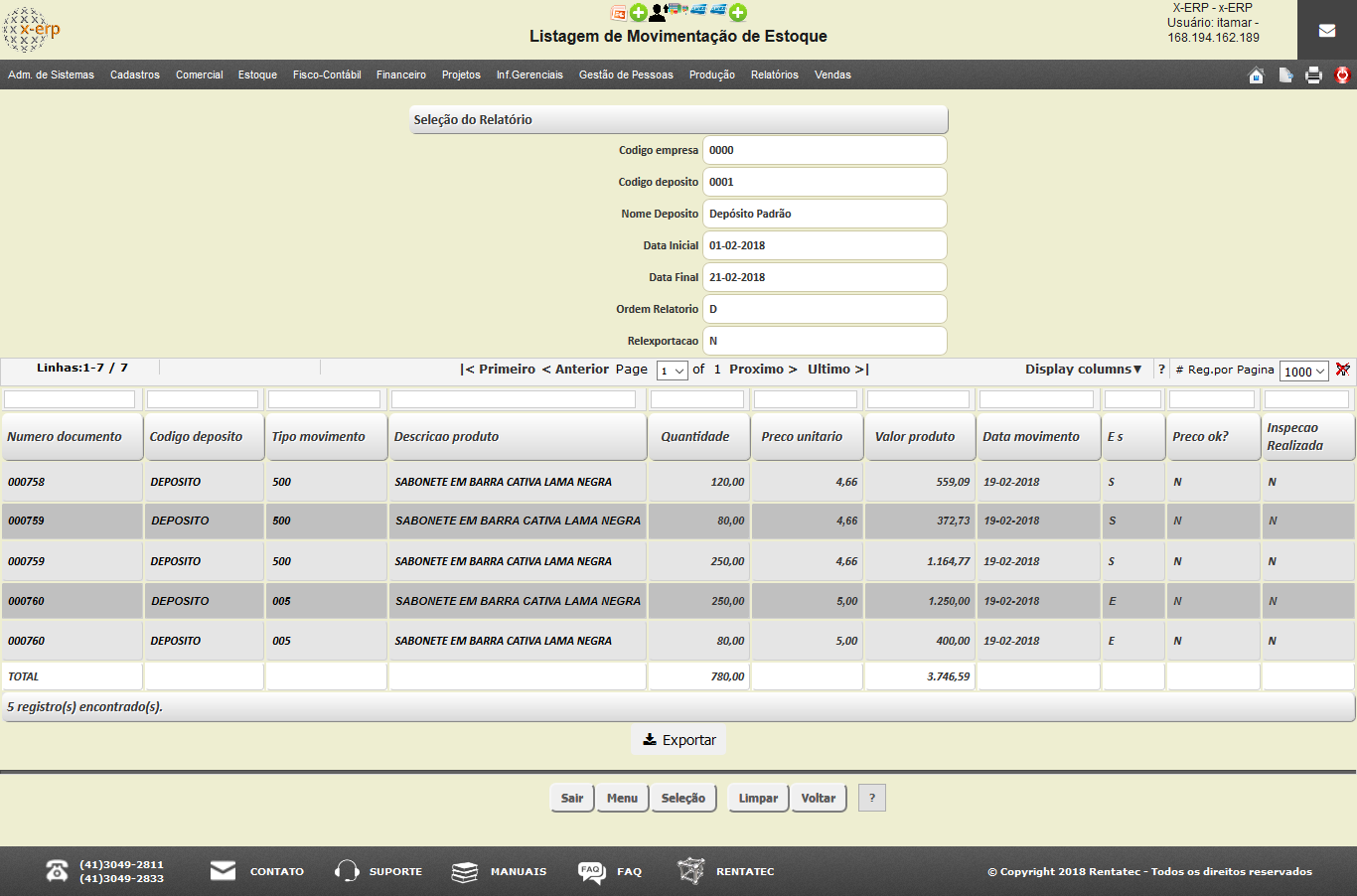This screenshot has width=1357, height=896.
Task: Open the PowerPoint export icon in header
Action: tap(619, 13)
